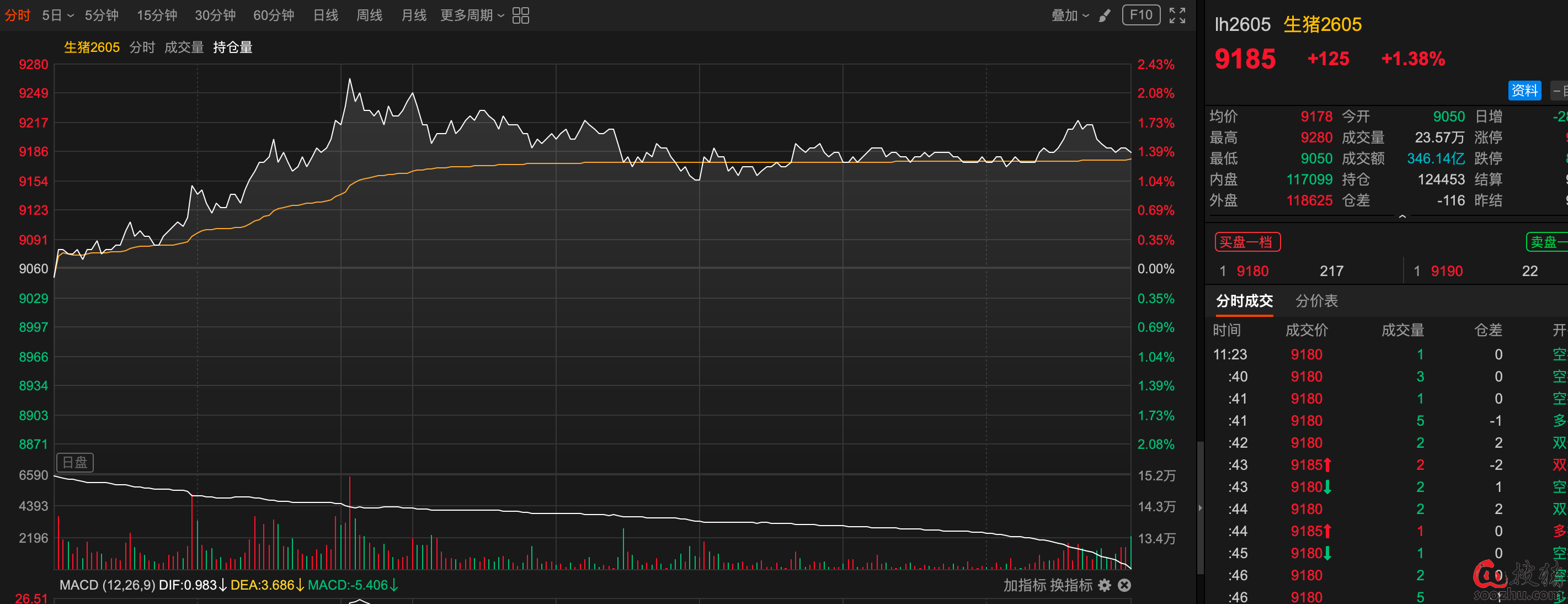Click the blue 资料 button
Image resolution: width=1568 pixels, height=604 pixels.
point(1524,91)
